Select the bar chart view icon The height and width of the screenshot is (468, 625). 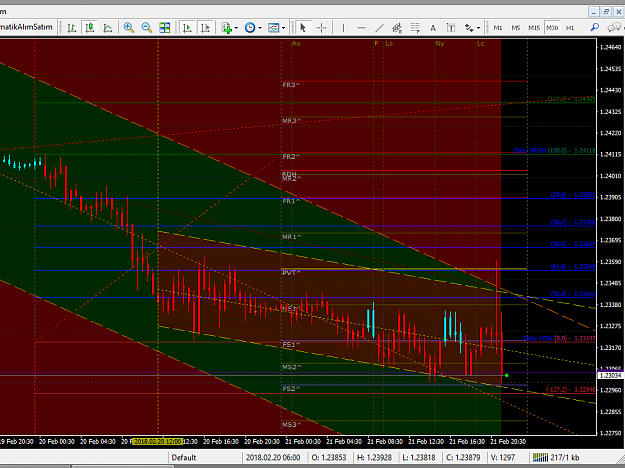[x=72, y=28]
